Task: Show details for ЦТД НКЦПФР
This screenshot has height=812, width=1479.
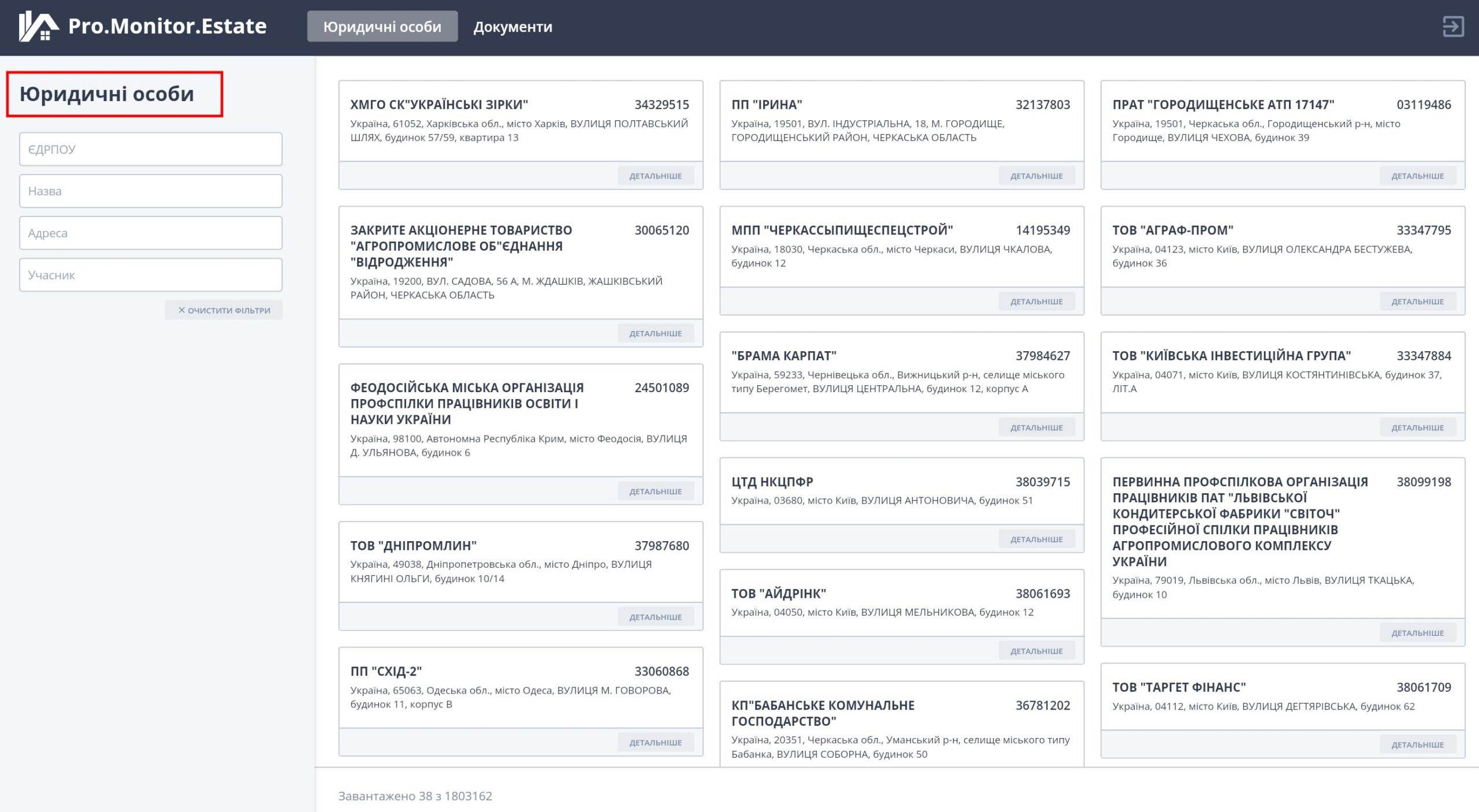Action: tap(1036, 539)
